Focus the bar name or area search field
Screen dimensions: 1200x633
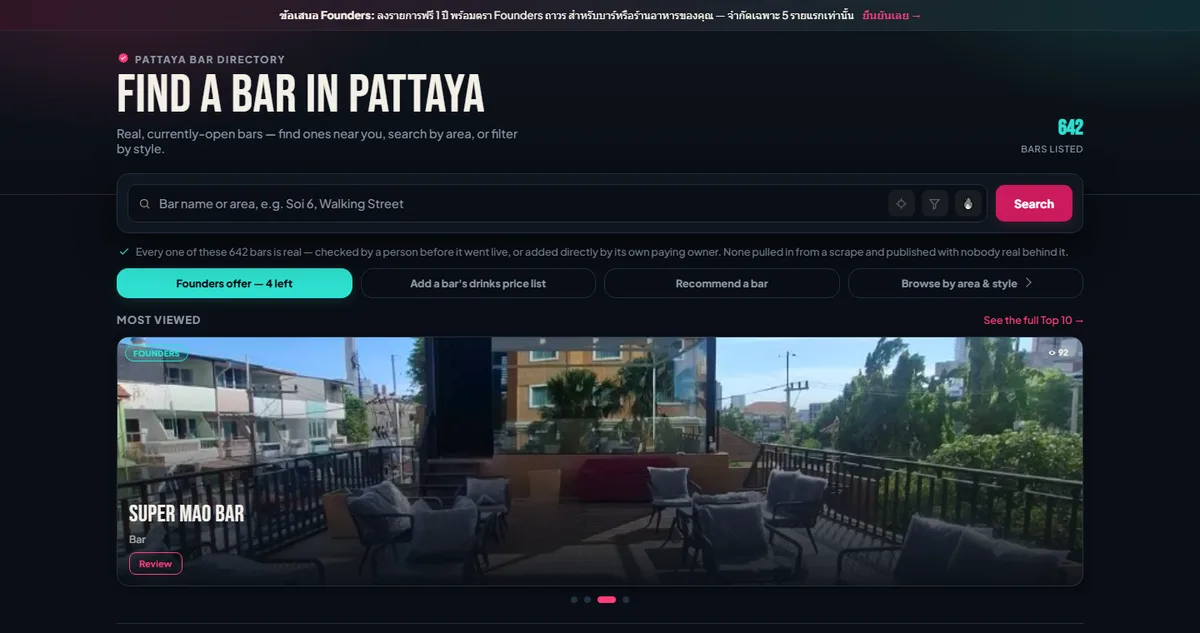point(557,203)
